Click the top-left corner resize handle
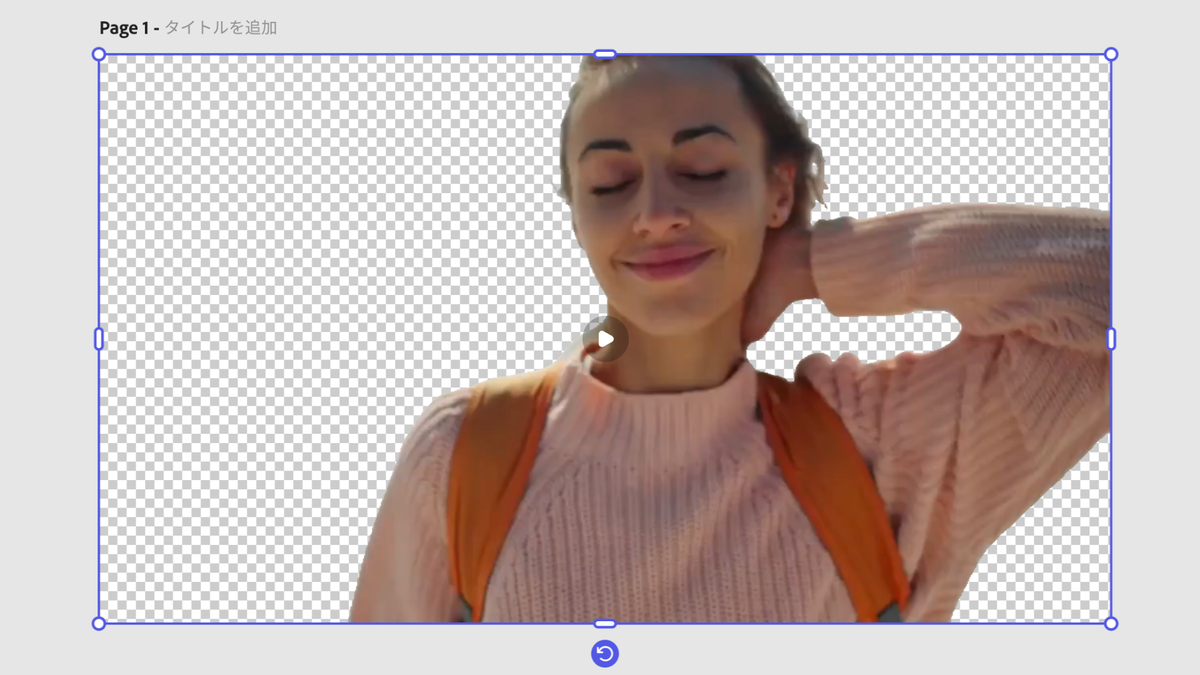1200x675 pixels. coord(99,54)
